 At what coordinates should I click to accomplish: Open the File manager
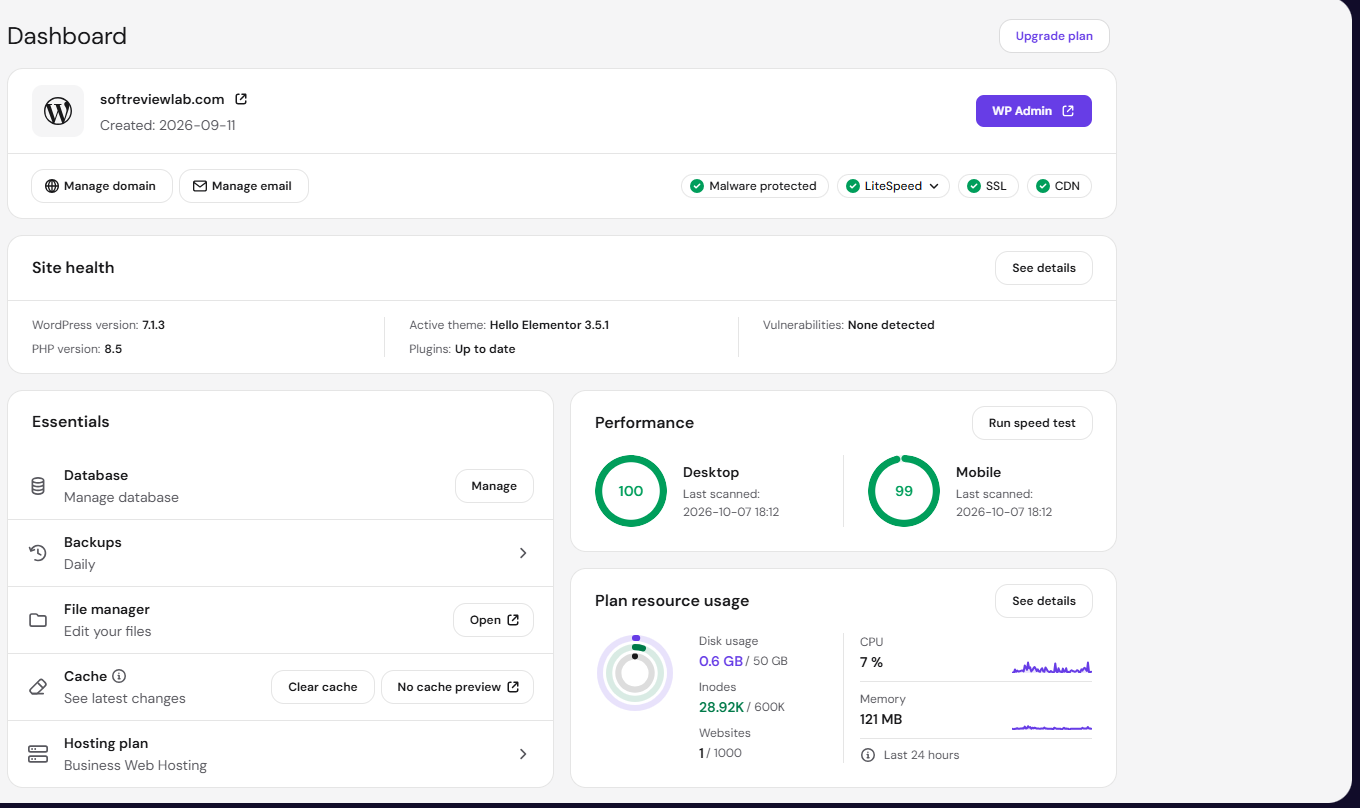tap(494, 620)
